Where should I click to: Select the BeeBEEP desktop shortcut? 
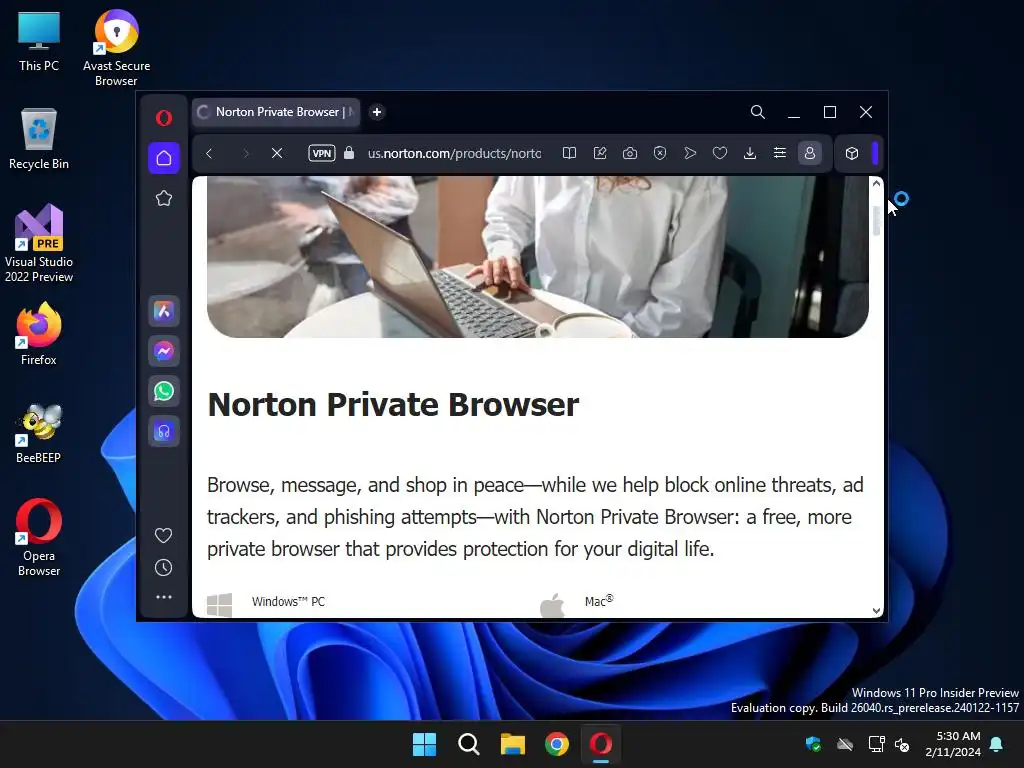click(x=39, y=432)
